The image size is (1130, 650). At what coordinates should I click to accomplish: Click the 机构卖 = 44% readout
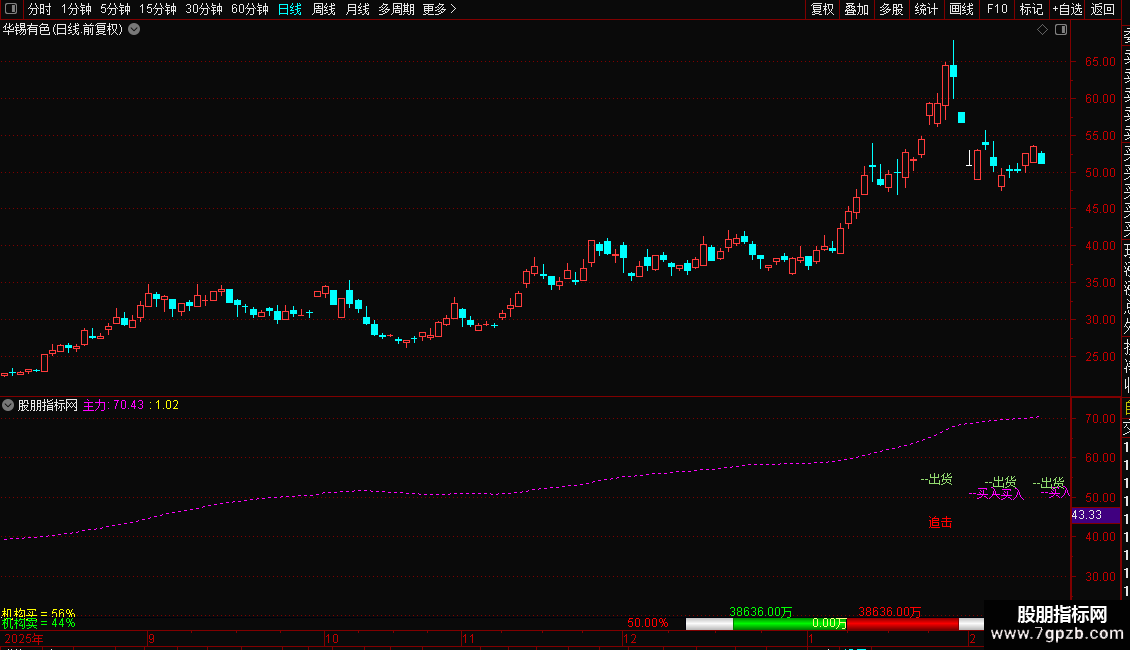click(x=38, y=623)
